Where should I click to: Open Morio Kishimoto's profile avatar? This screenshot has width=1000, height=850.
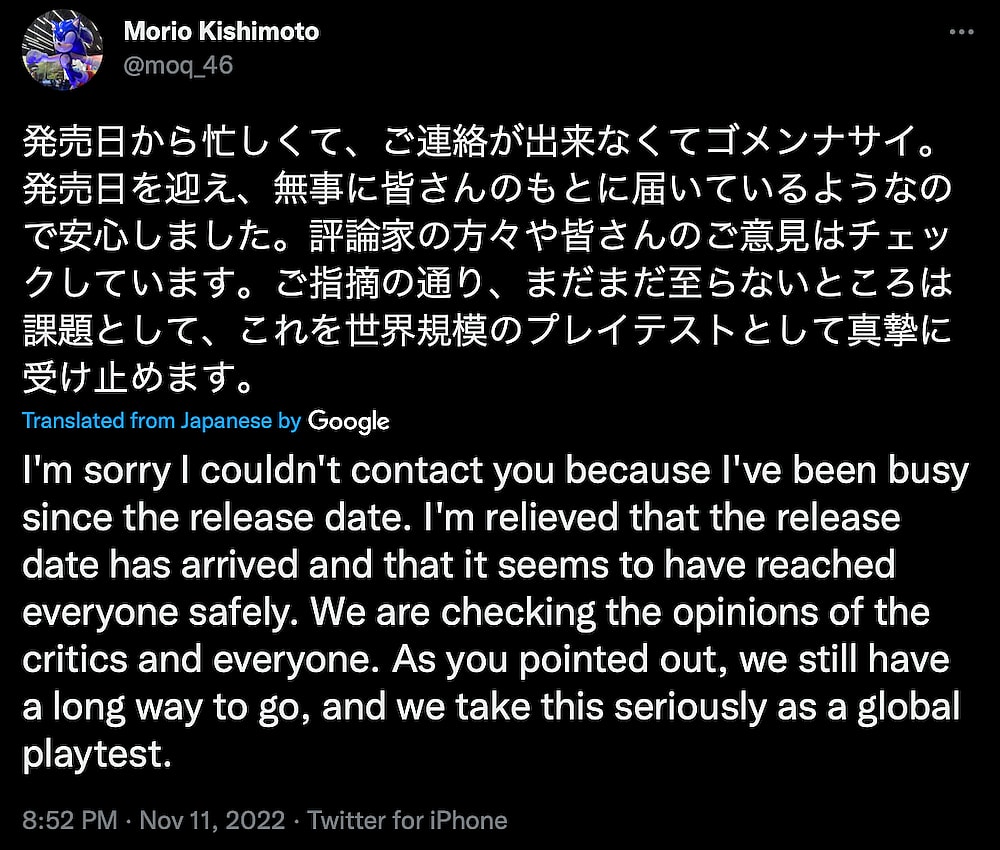62,52
